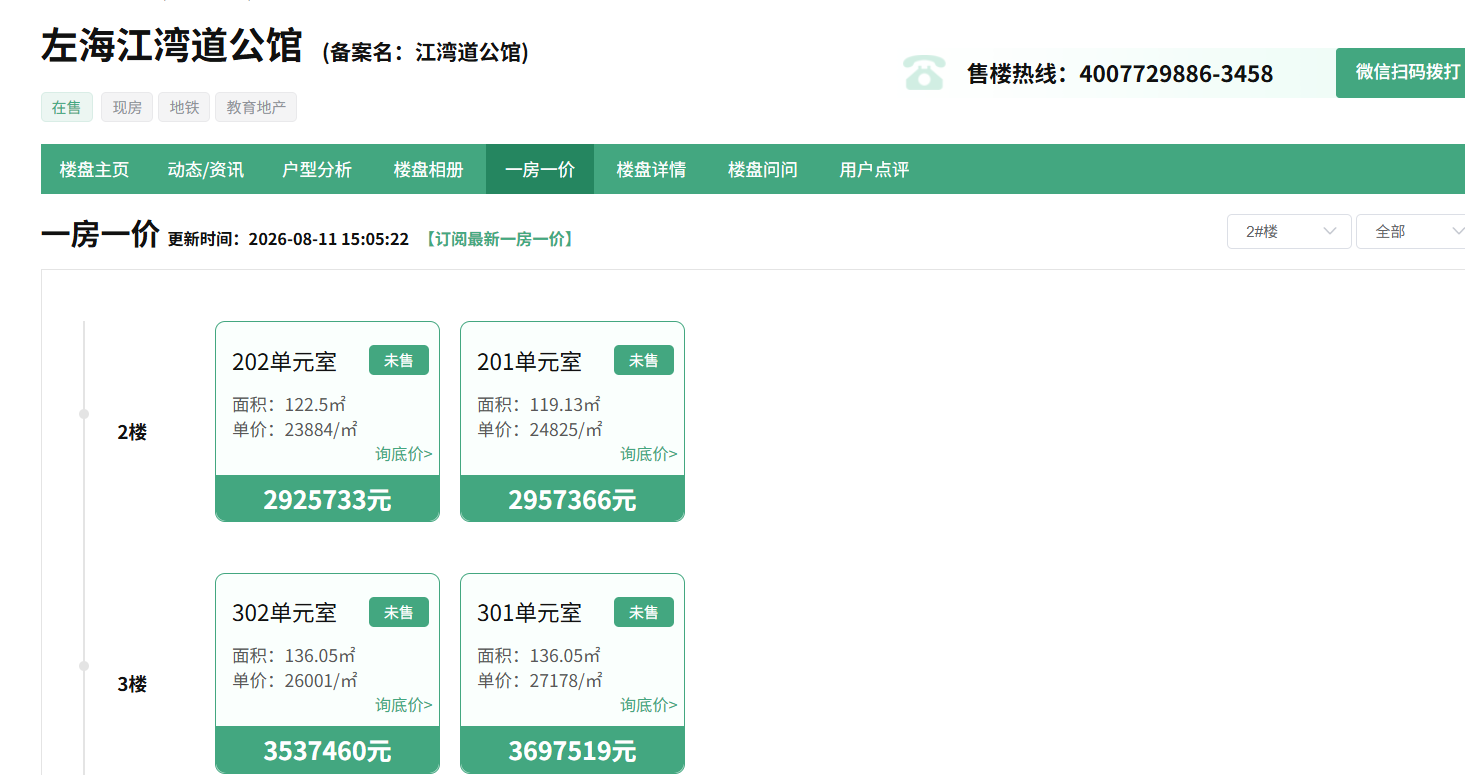Click the 3楼 floor label
The height and width of the screenshot is (775, 1465).
(x=132, y=685)
